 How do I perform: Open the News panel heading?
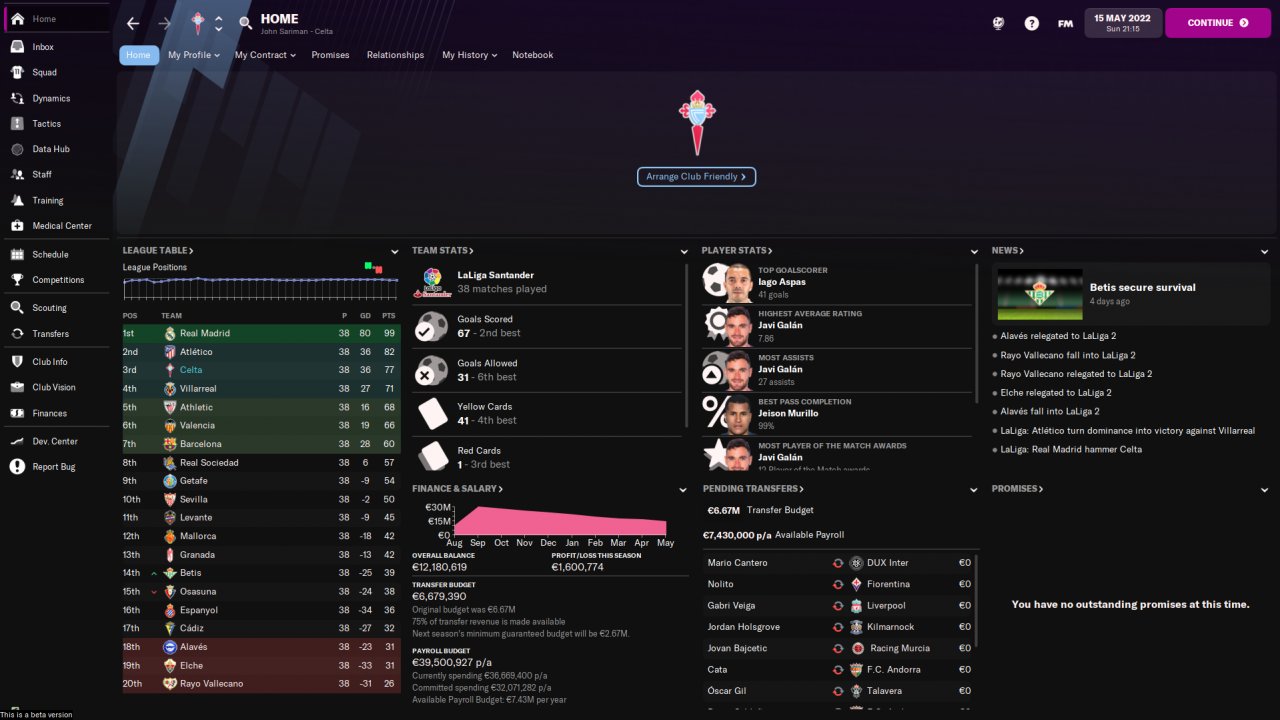pos(1008,251)
